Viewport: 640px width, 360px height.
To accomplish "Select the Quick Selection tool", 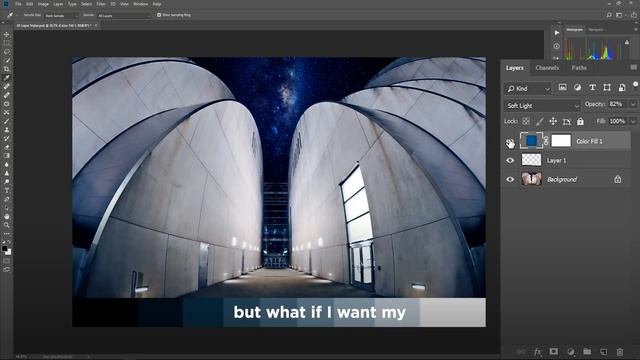I will point(7,60).
